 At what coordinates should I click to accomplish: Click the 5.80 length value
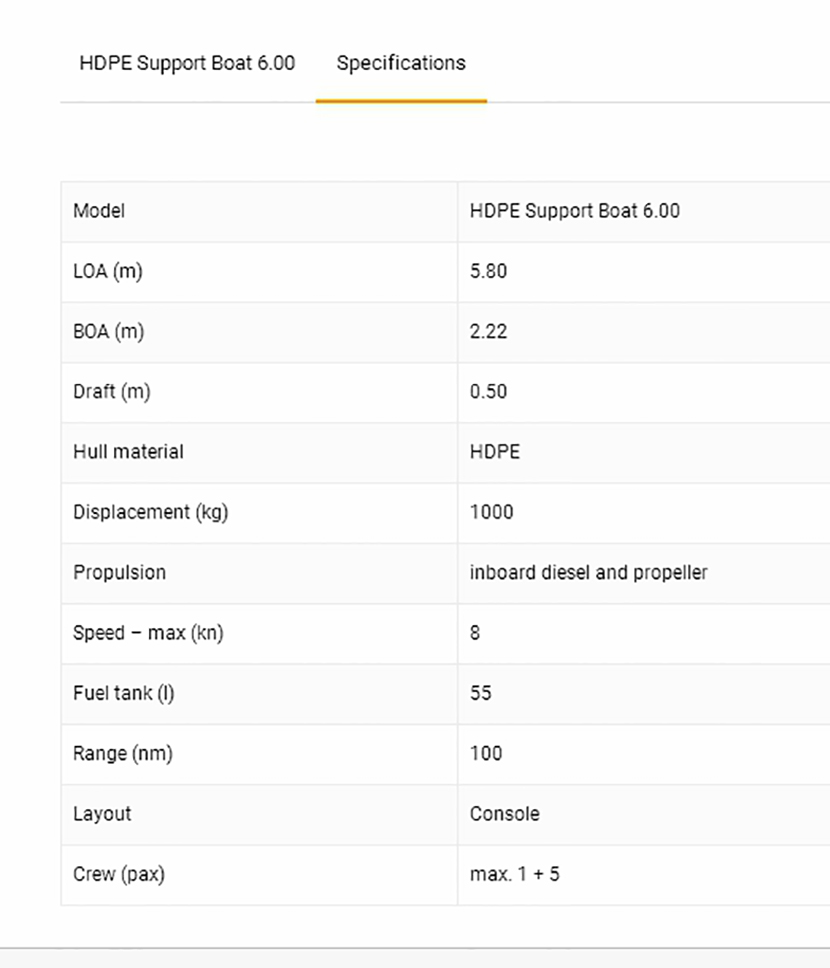point(488,271)
